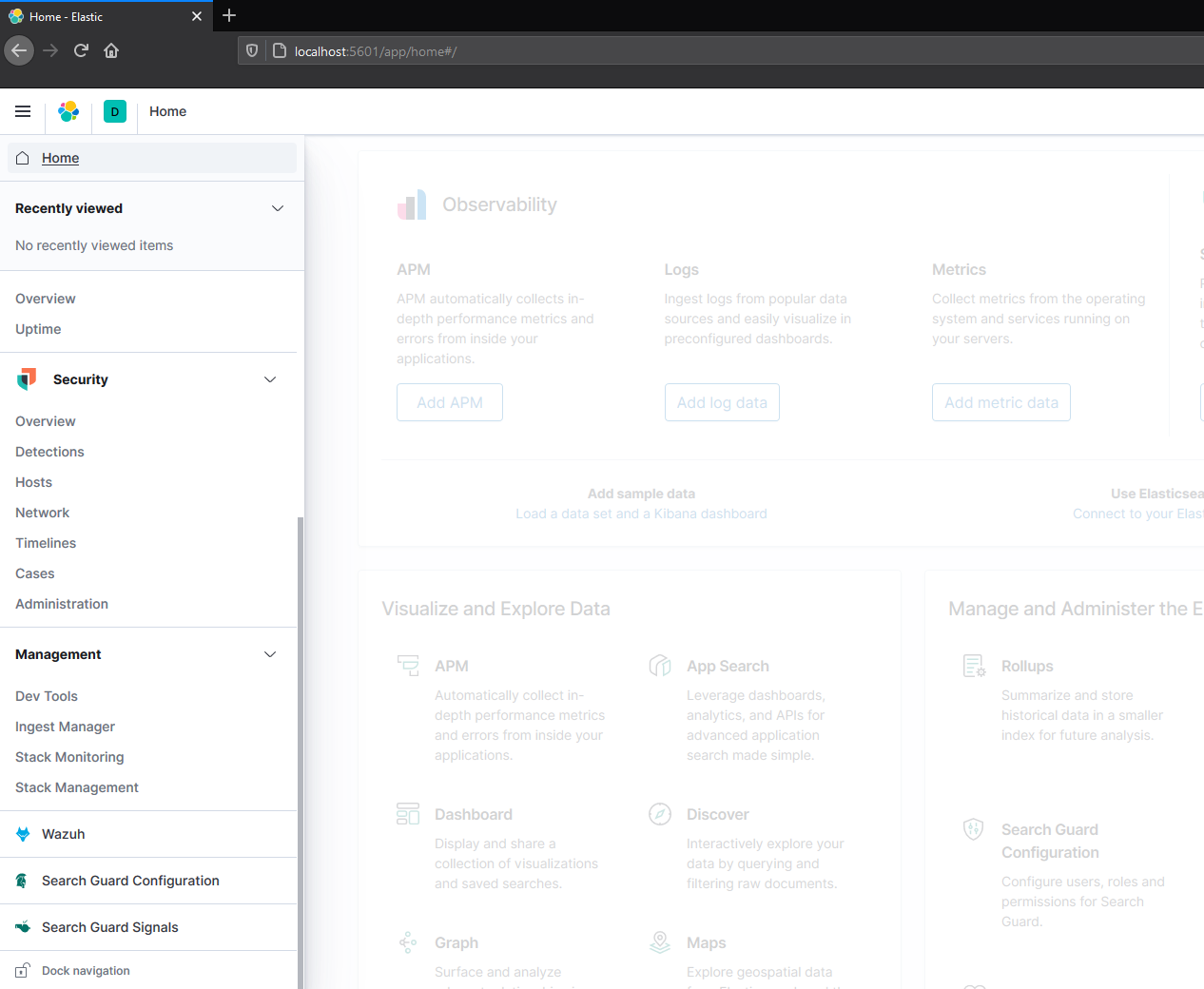Click the Graph title text
Image resolution: width=1204 pixels, height=989 pixels.
click(456, 942)
